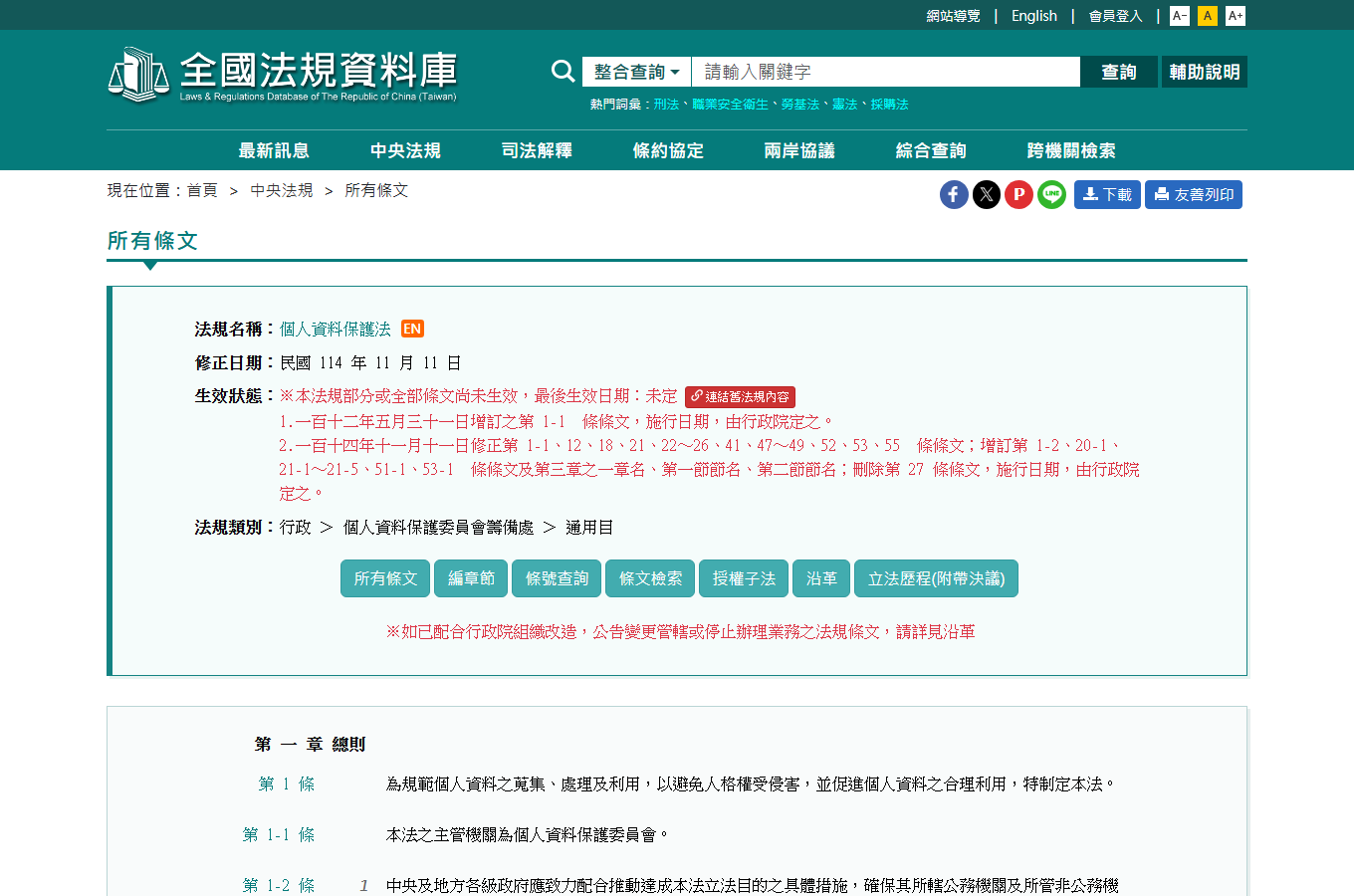Viewport: 1354px width, 896px height.
Task: Click hot keyword 職業安全衛生
Action: click(731, 104)
